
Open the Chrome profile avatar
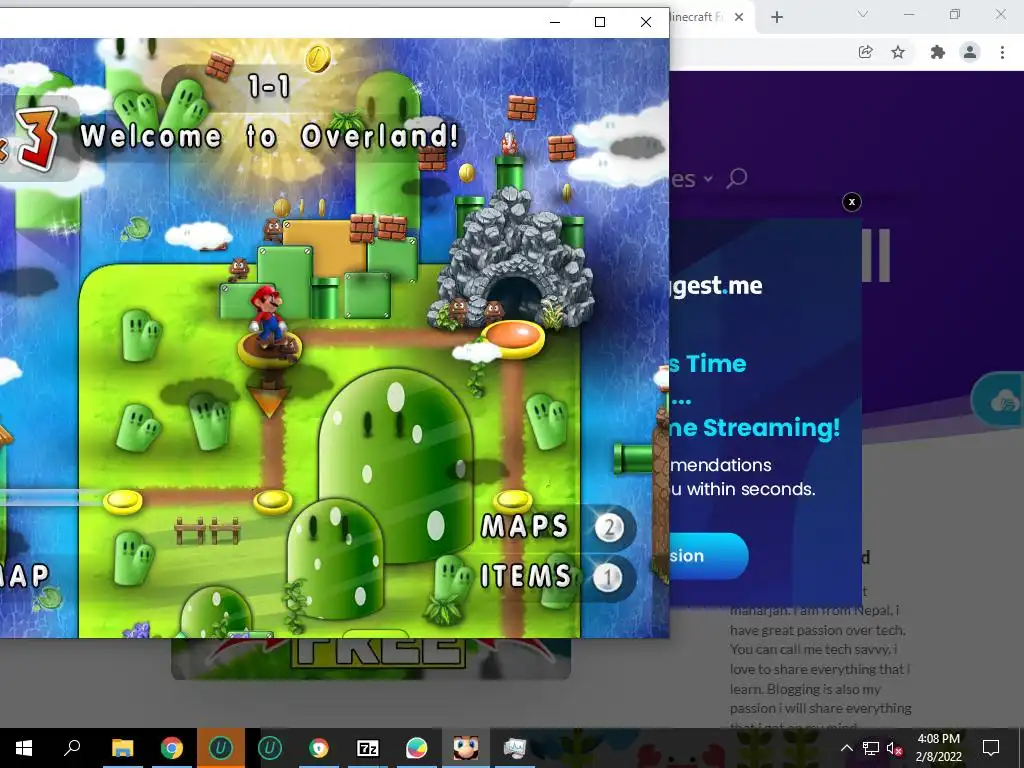click(970, 52)
